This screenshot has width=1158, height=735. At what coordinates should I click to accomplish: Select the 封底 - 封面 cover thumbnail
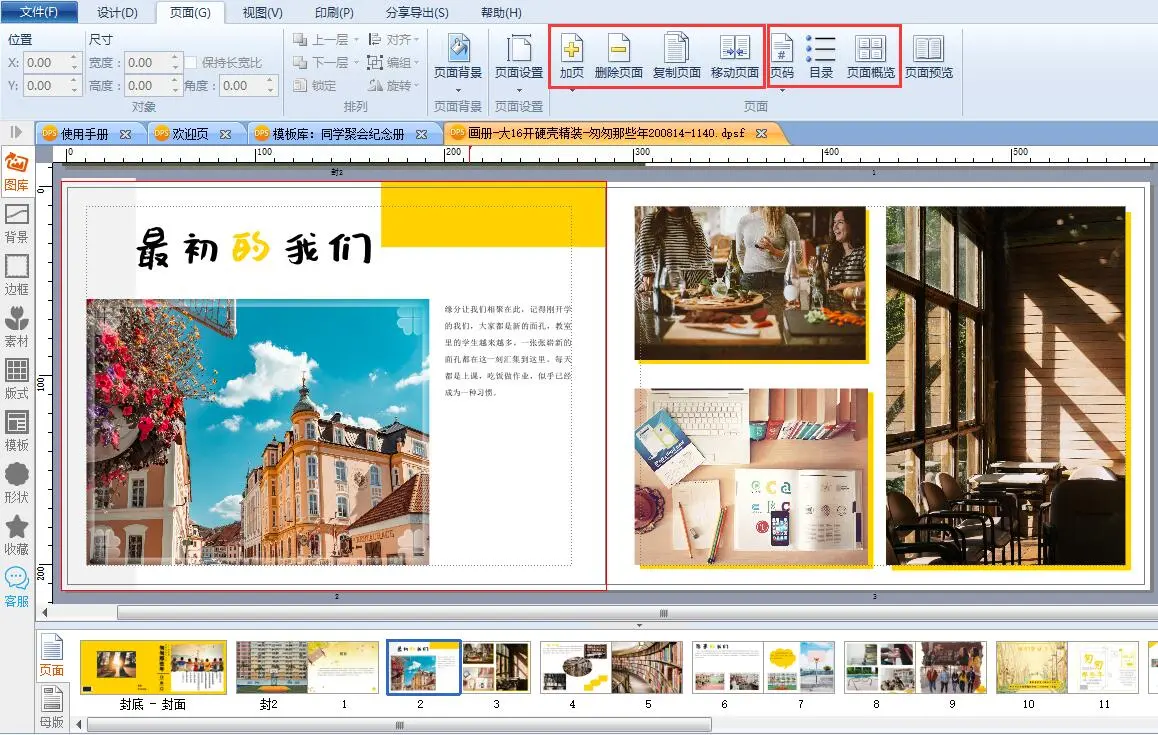[153, 668]
